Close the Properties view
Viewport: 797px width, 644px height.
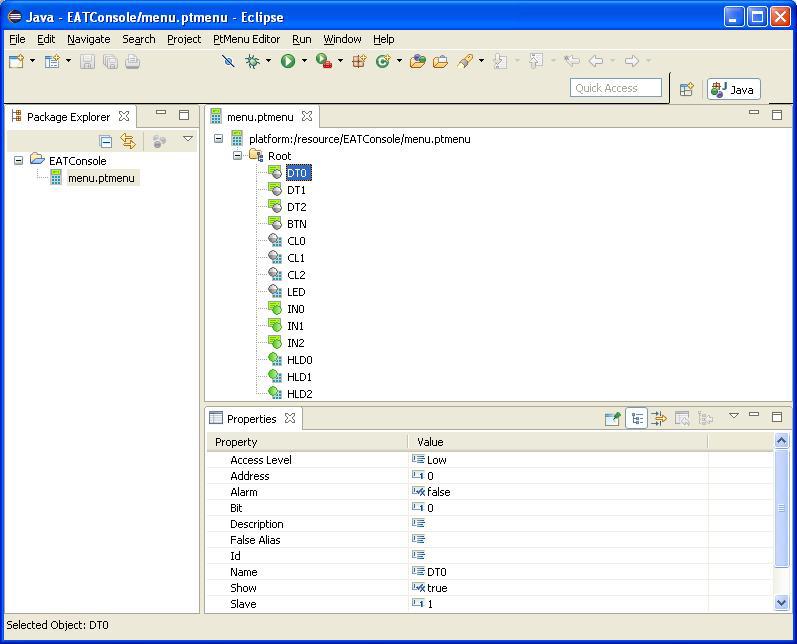(290, 418)
